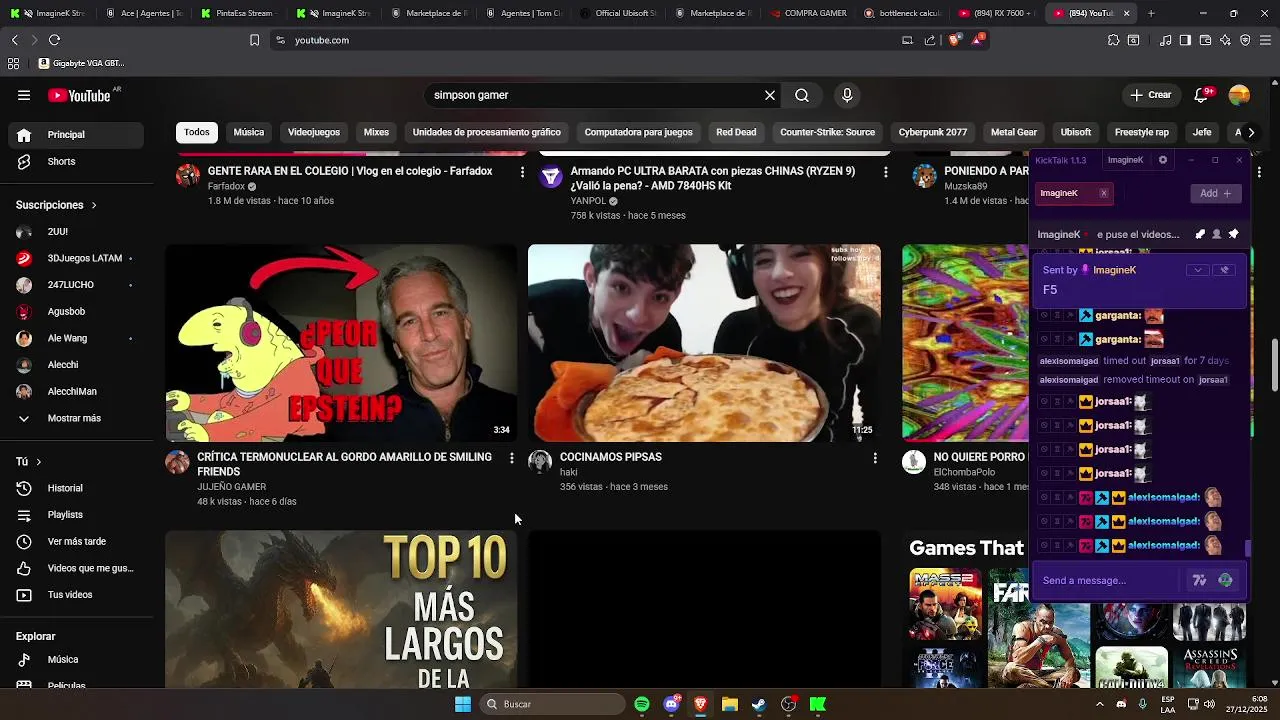Open OBS Studio from the taskbar
1280x720 pixels.
click(x=789, y=704)
